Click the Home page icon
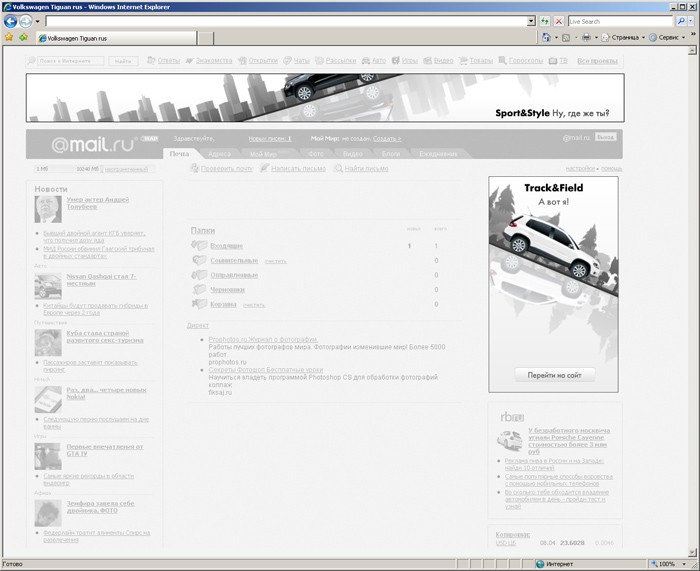 [x=546, y=38]
